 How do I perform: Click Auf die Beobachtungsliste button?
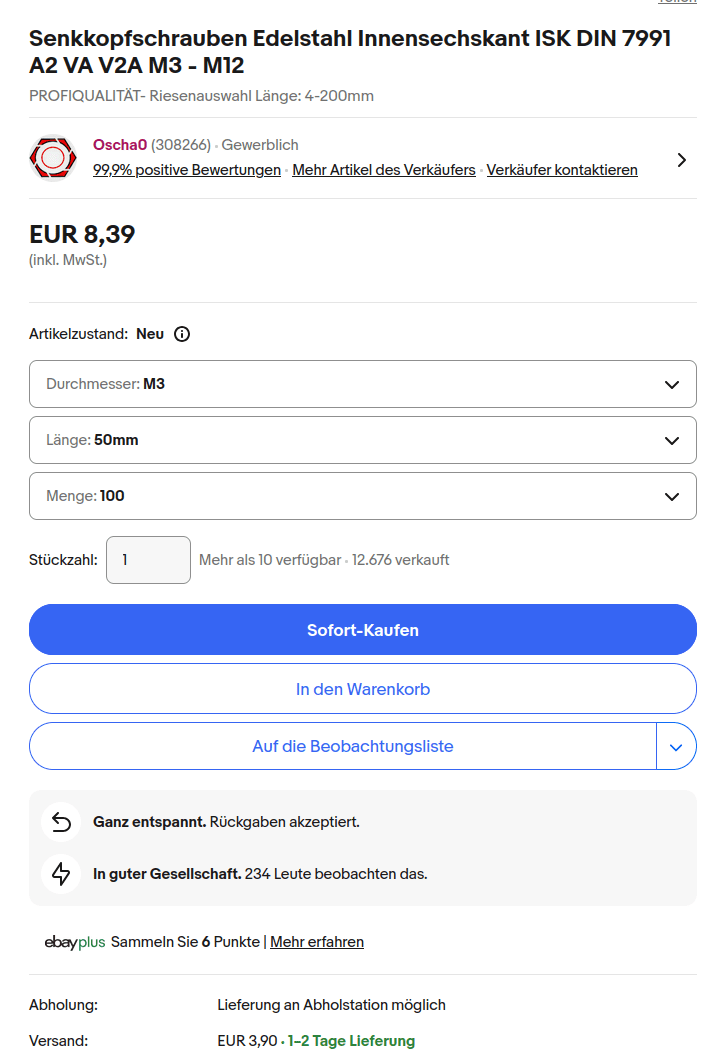click(343, 747)
